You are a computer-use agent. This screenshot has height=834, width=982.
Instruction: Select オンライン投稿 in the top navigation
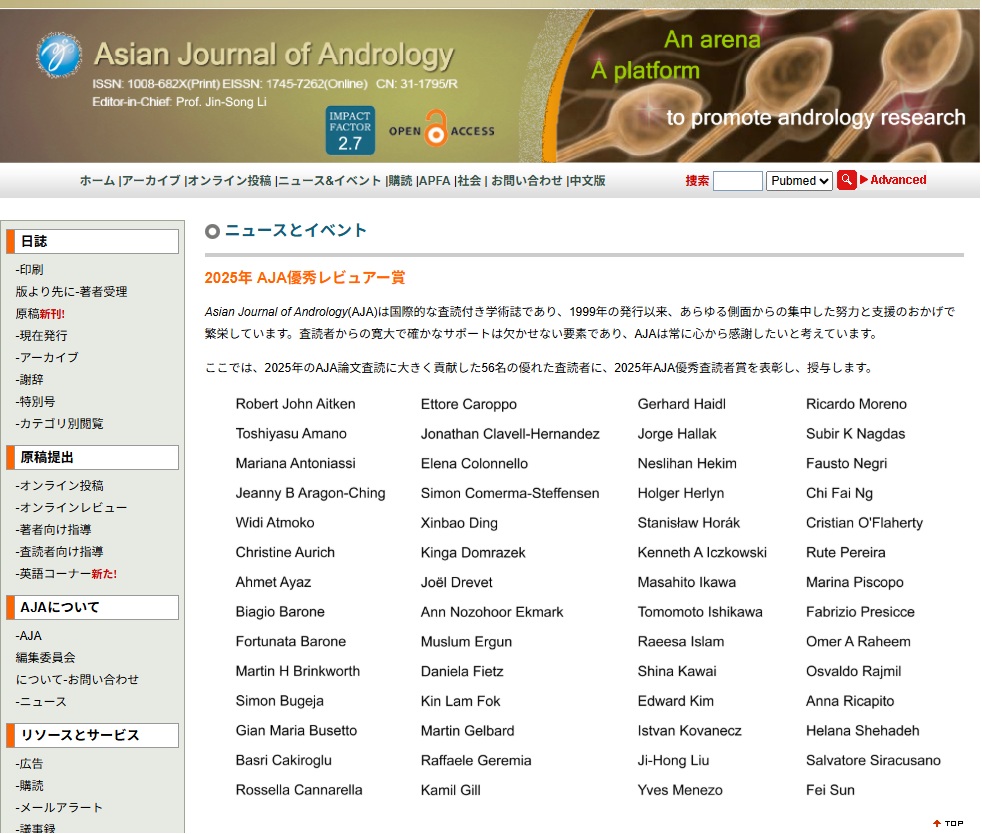click(229, 181)
